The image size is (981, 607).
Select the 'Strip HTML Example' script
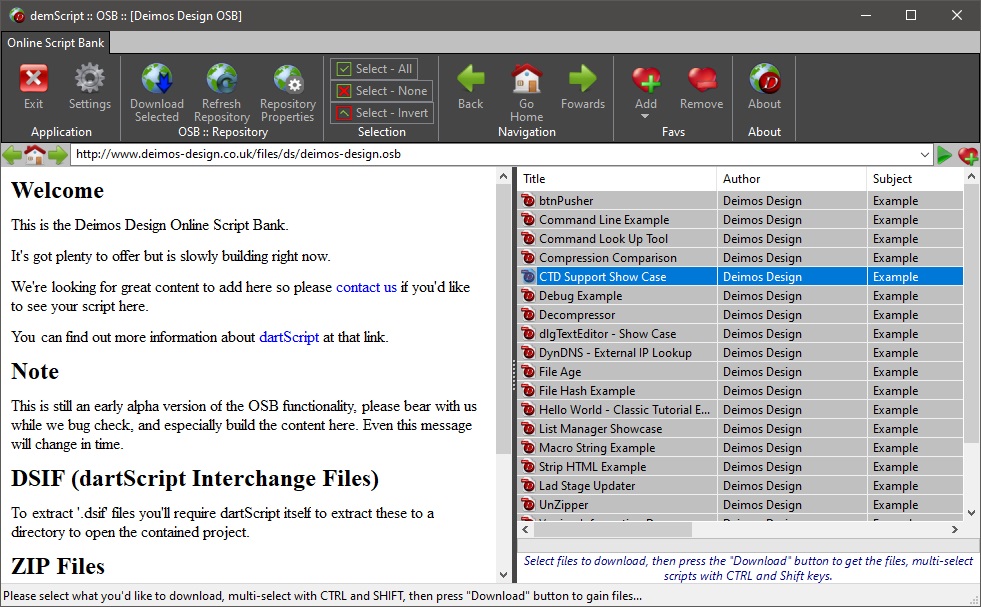pos(740,466)
